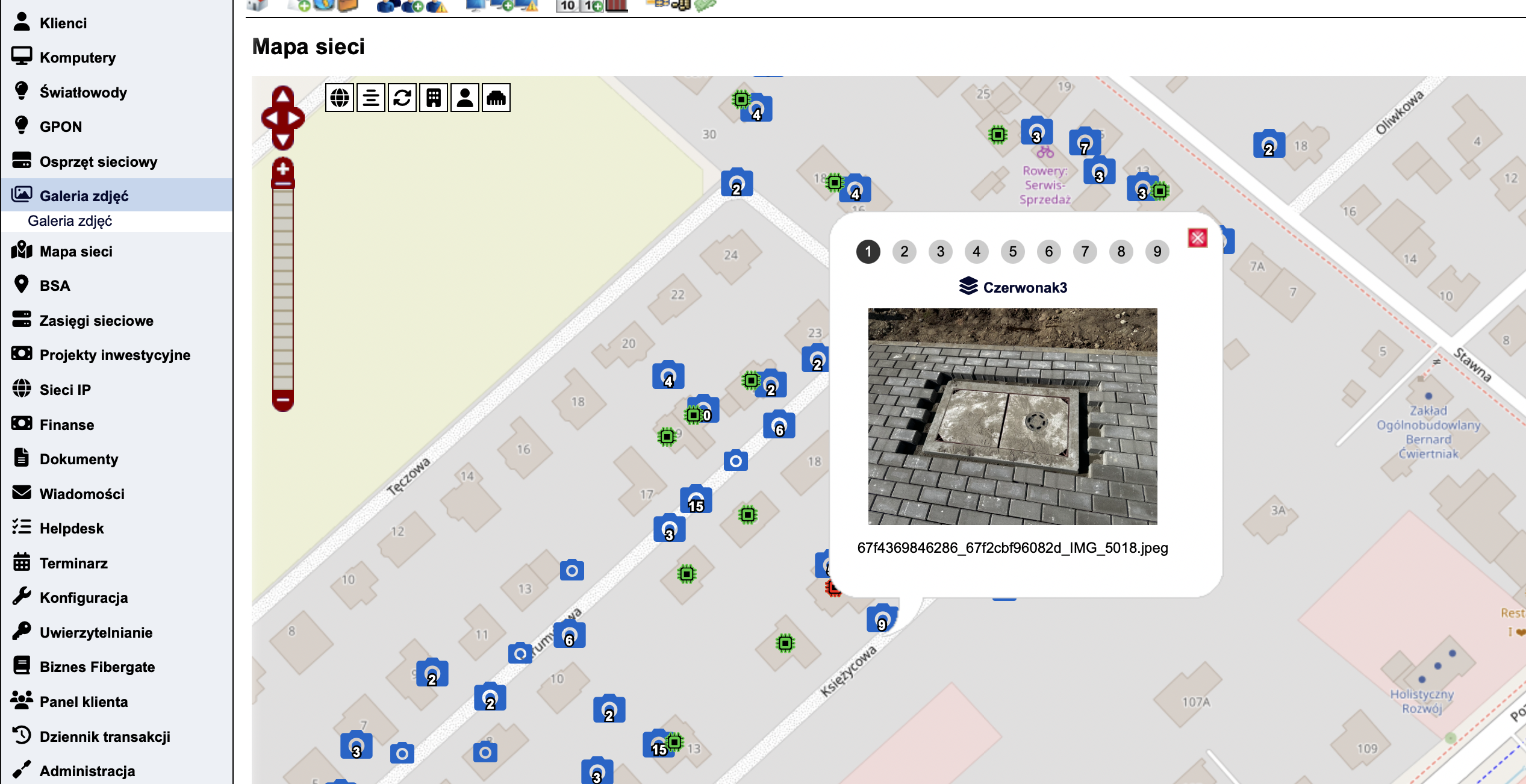
Task: Open Konfiguracja in the sidebar
Action: point(117,597)
